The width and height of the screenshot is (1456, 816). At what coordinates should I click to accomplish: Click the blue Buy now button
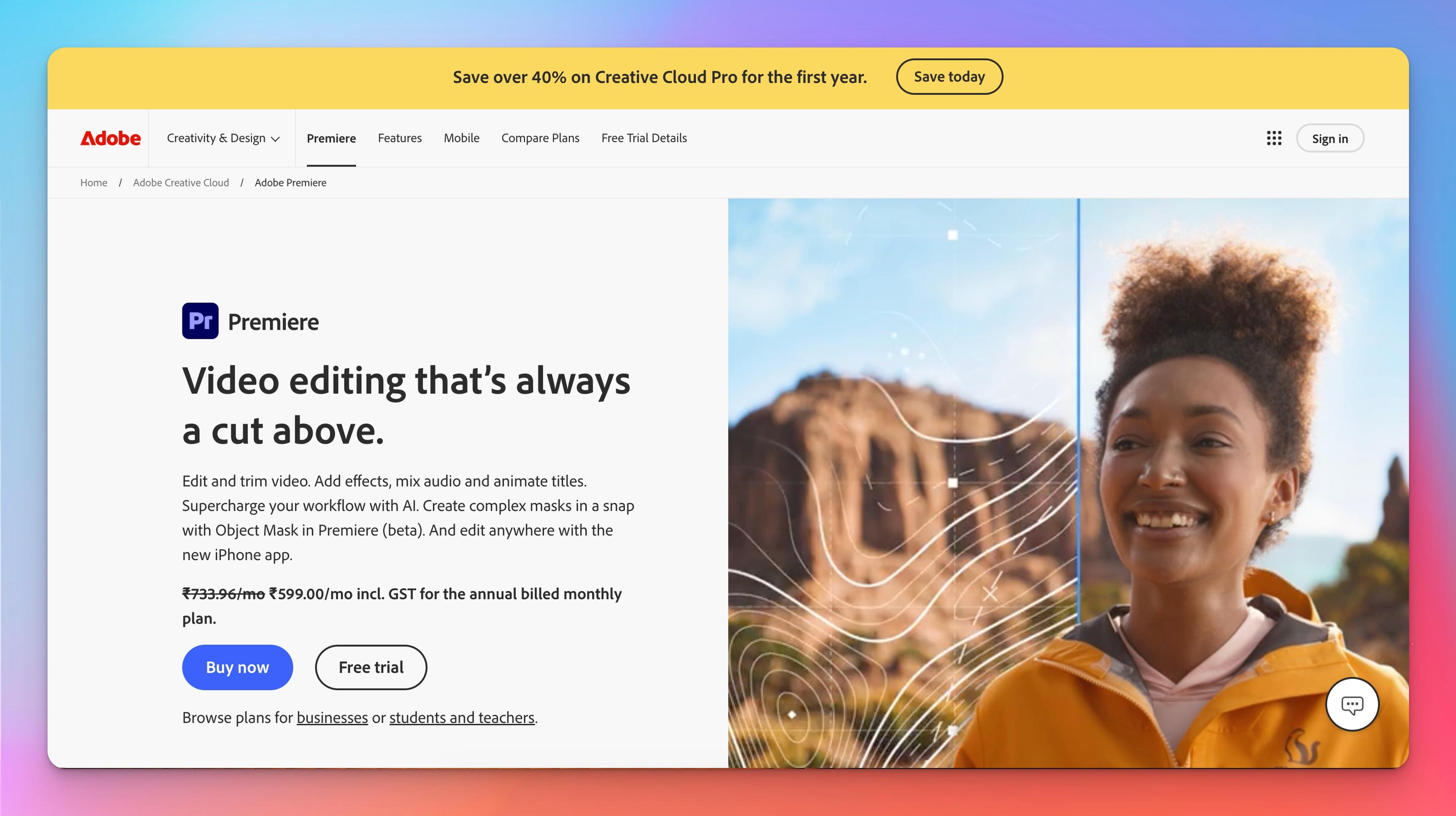point(237,667)
